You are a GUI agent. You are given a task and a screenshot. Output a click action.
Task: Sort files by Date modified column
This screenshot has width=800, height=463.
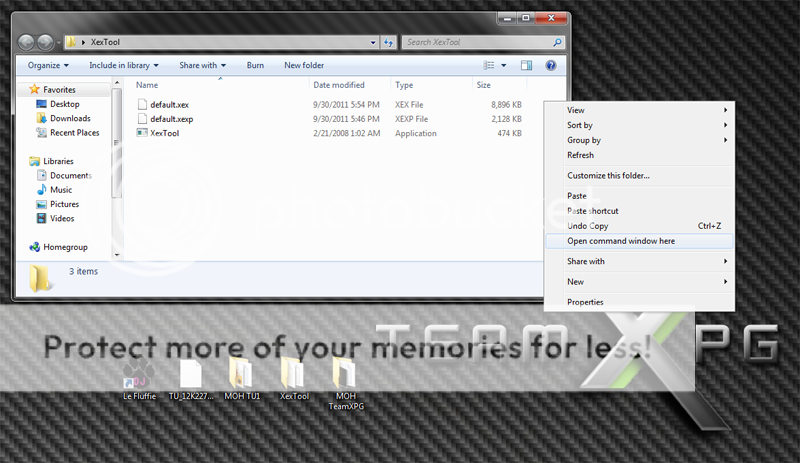(339, 86)
